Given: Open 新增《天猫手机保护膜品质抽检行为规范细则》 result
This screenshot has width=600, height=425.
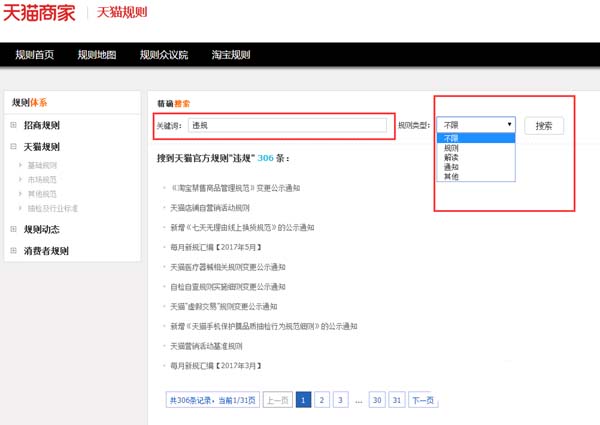Looking at the screenshot, I should pyautogui.click(x=264, y=326).
